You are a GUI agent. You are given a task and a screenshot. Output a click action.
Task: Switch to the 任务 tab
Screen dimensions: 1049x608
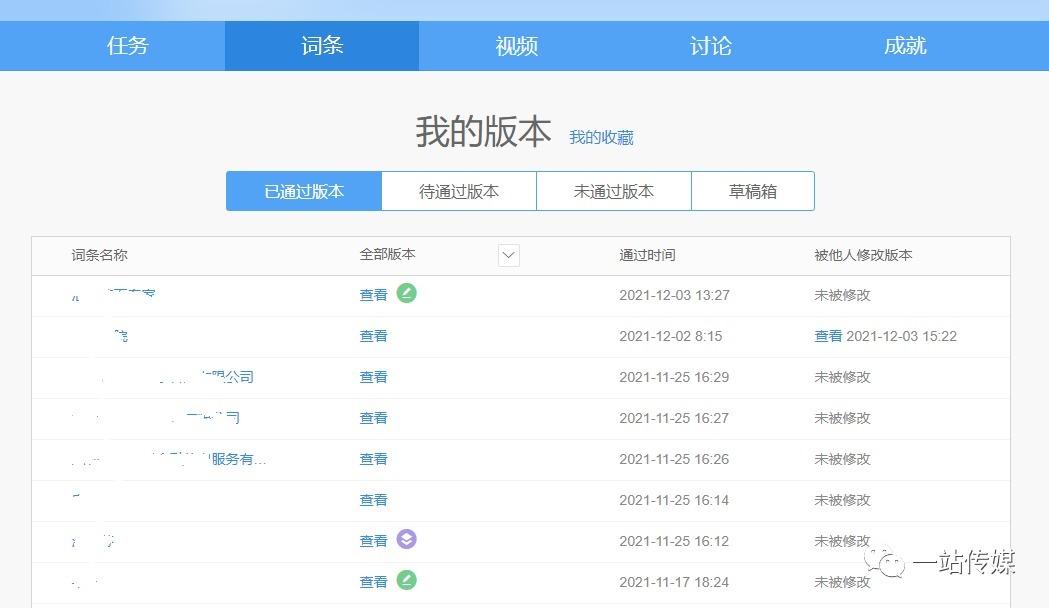click(127, 45)
